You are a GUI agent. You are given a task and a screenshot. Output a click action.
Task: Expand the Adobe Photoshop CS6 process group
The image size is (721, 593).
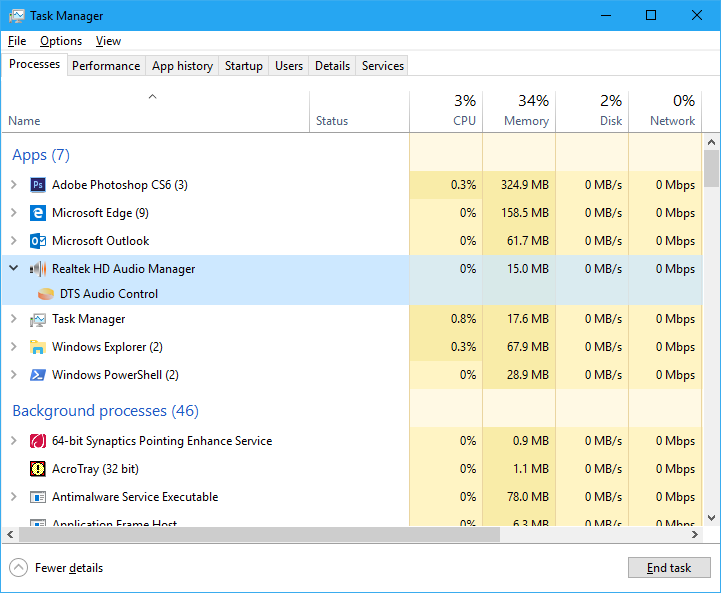[x=14, y=185]
